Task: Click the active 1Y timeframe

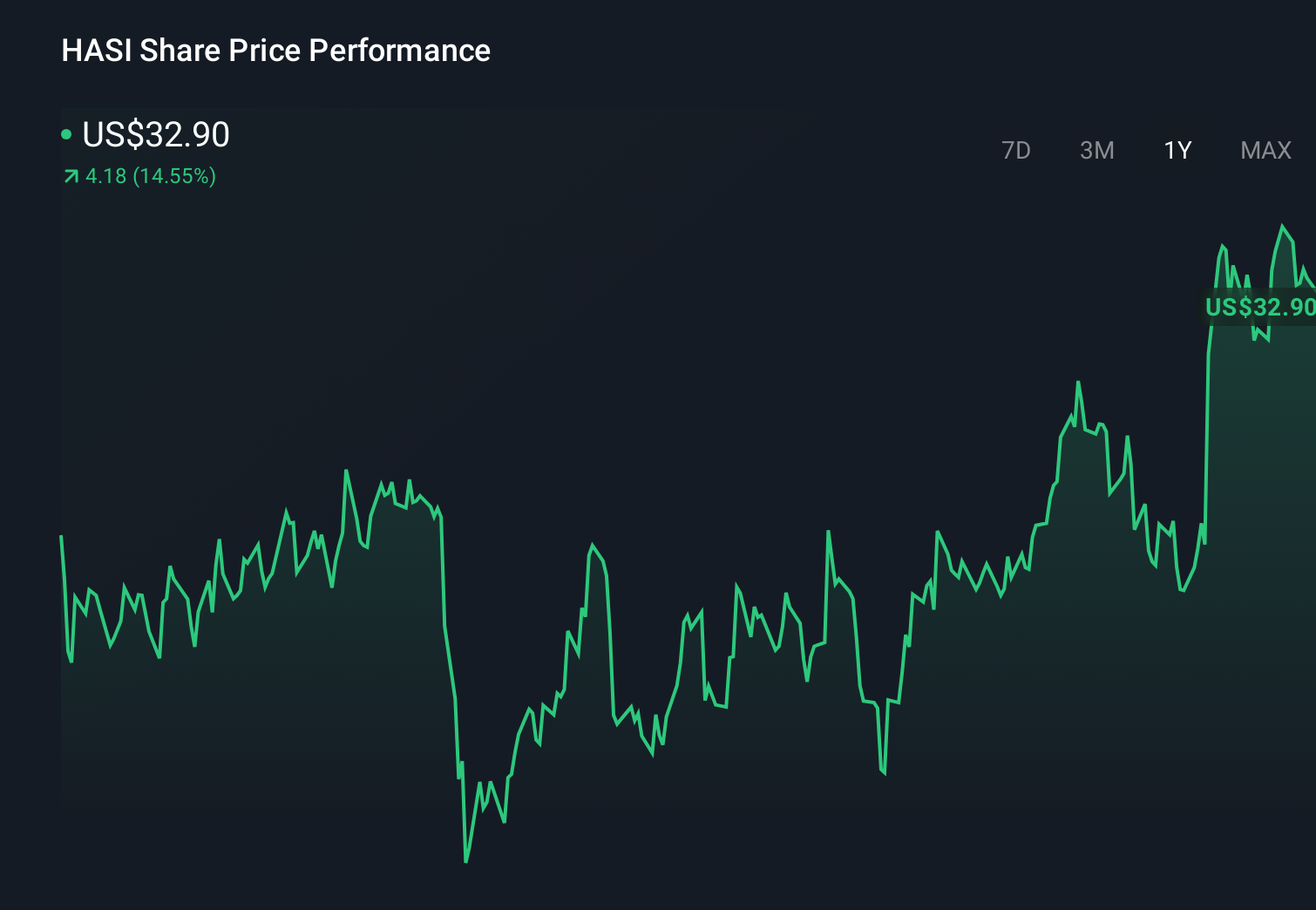Action: click(1177, 150)
